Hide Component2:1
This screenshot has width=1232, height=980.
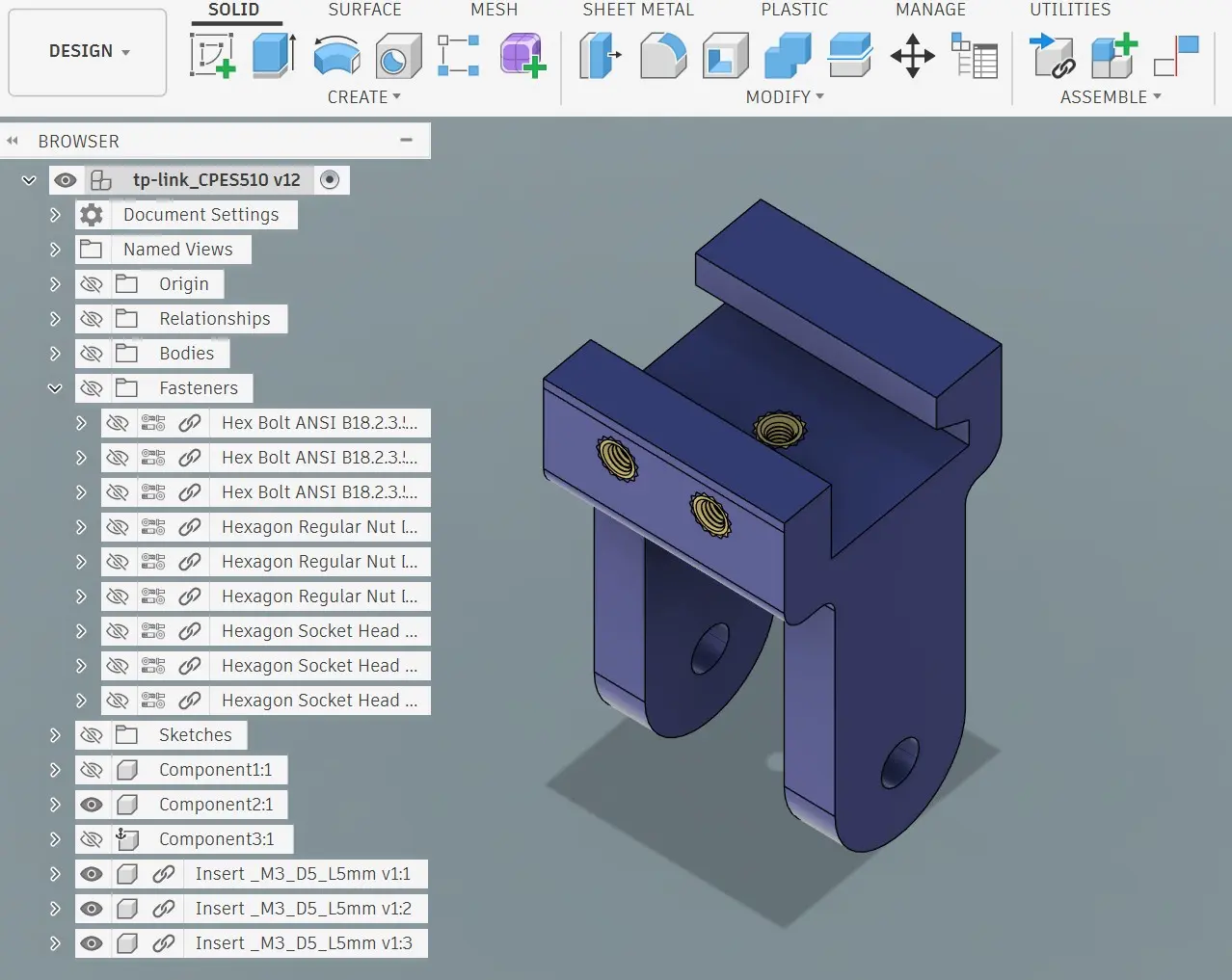[x=92, y=805]
